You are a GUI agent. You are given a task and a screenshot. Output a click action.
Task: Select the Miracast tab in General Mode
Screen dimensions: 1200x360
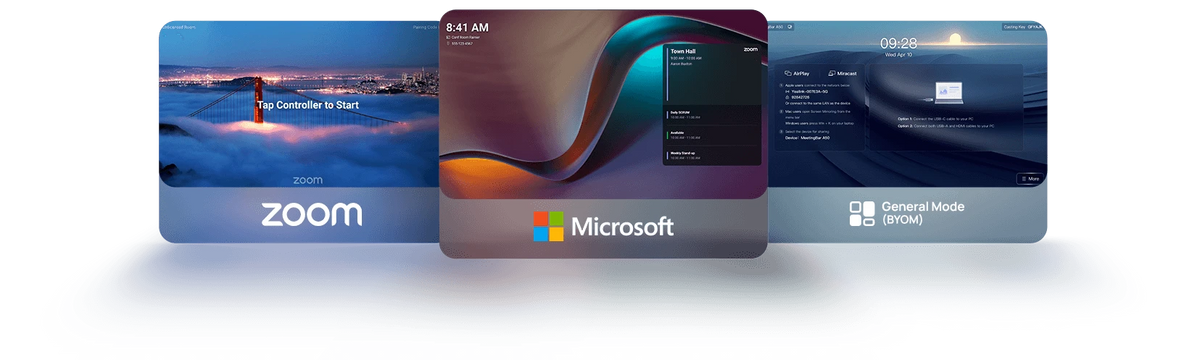842,73
